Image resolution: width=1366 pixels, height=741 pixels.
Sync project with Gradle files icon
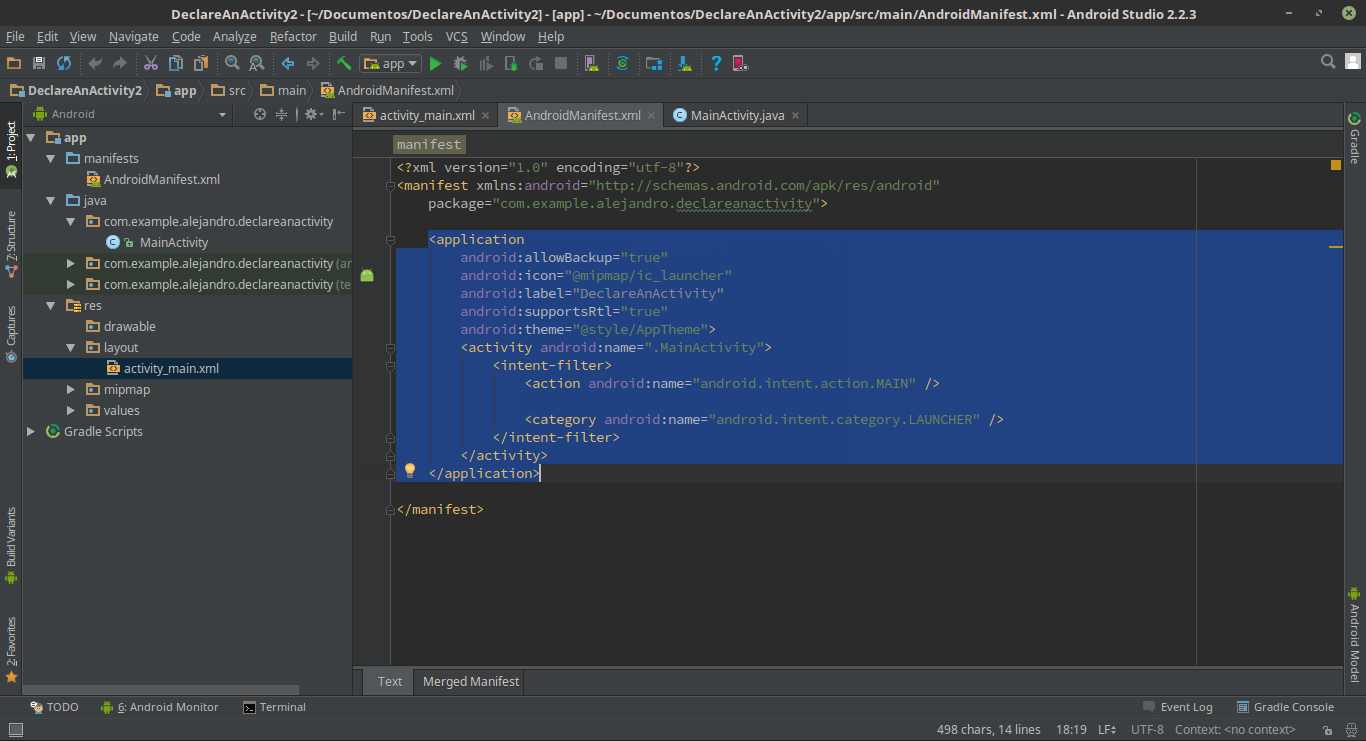623,63
